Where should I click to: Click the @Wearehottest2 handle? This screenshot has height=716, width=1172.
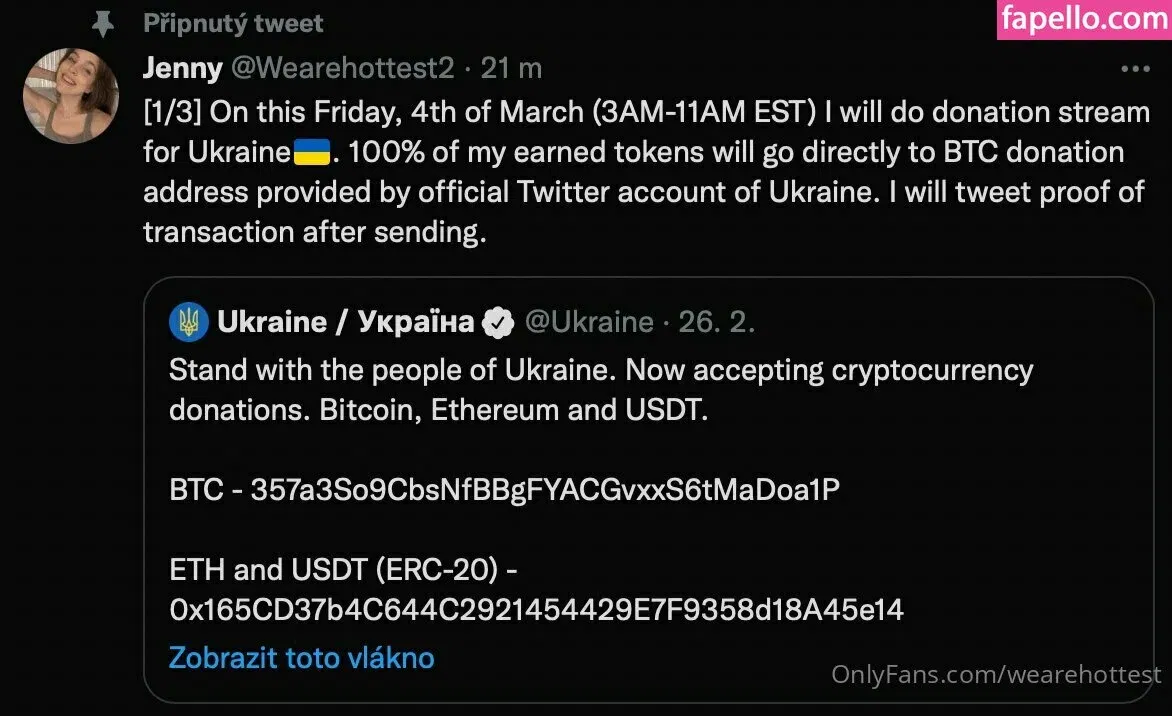pyautogui.click(x=343, y=69)
